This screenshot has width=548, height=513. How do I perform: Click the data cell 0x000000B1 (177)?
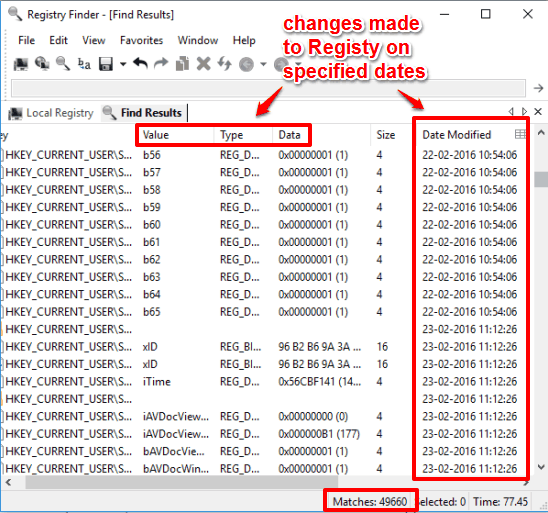(319, 434)
